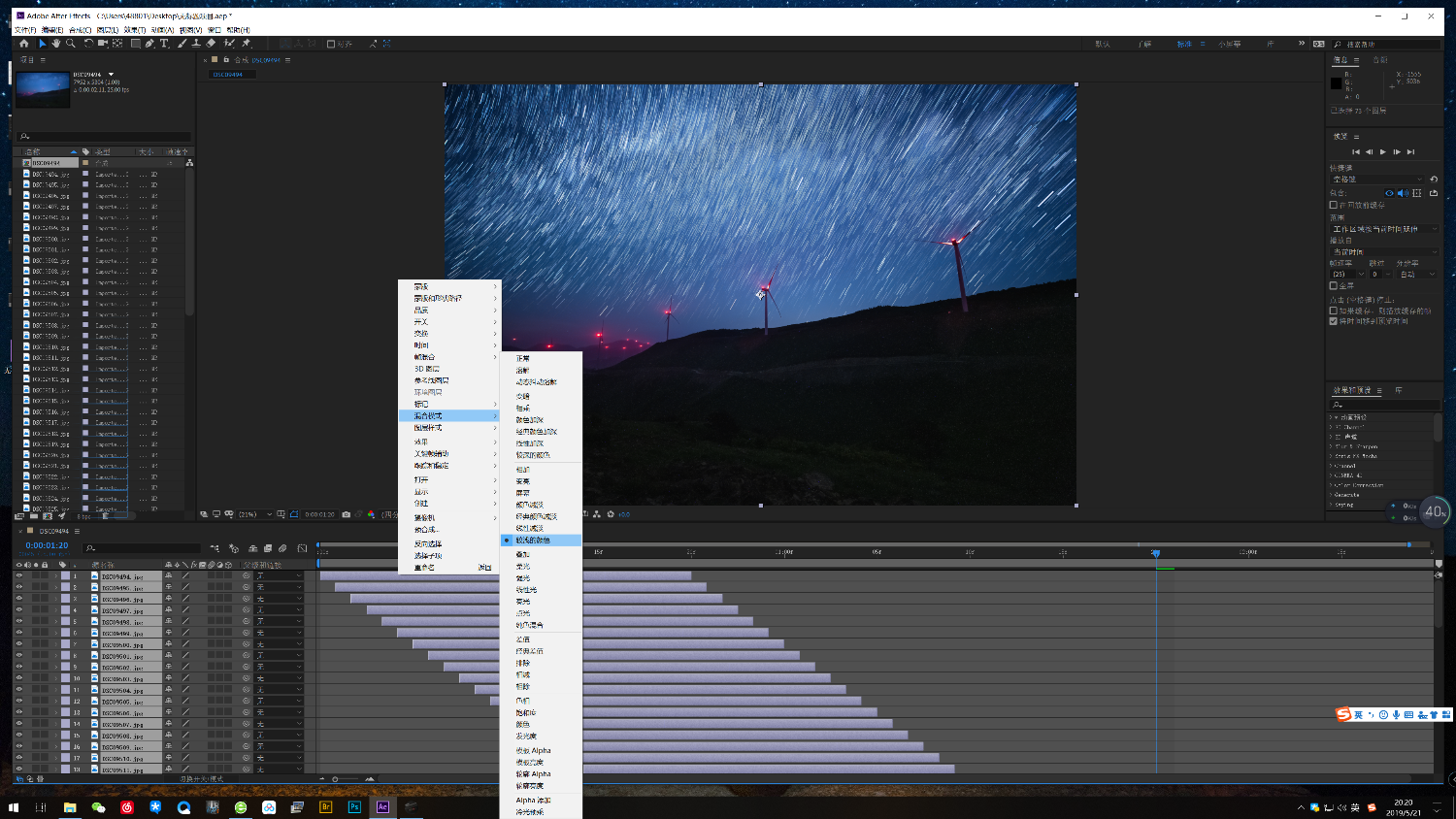Open Photoshop from the Windows taskbar
This screenshot has height=819, width=1456.
coord(354,807)
